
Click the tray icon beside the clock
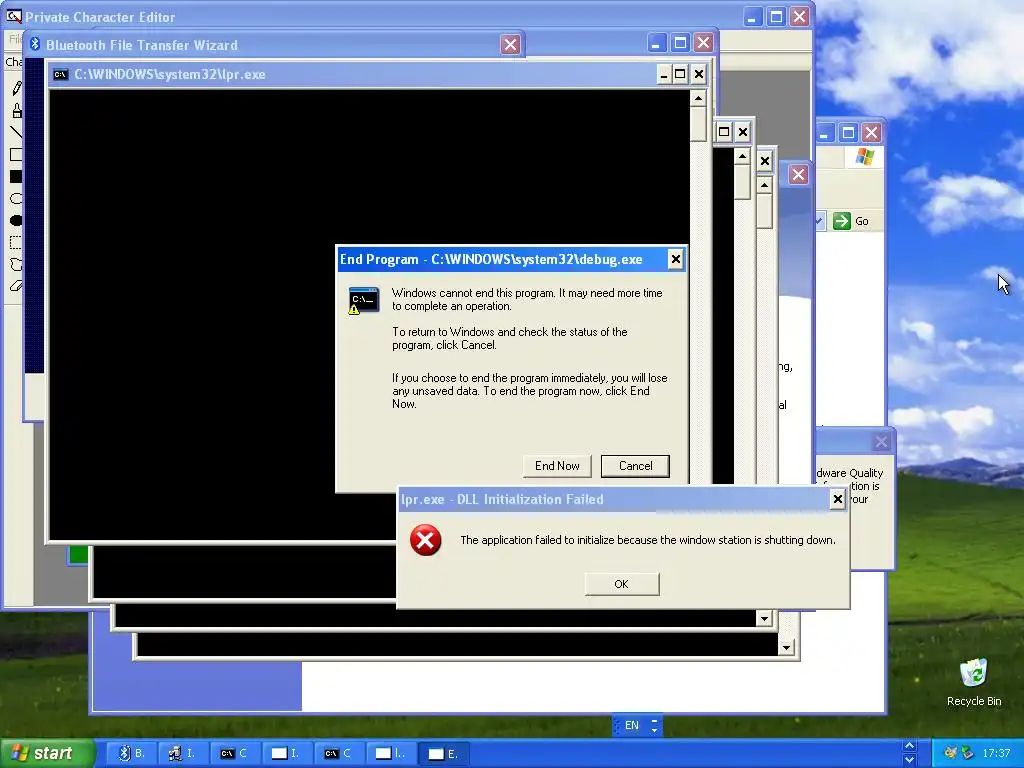coord(968,753)
